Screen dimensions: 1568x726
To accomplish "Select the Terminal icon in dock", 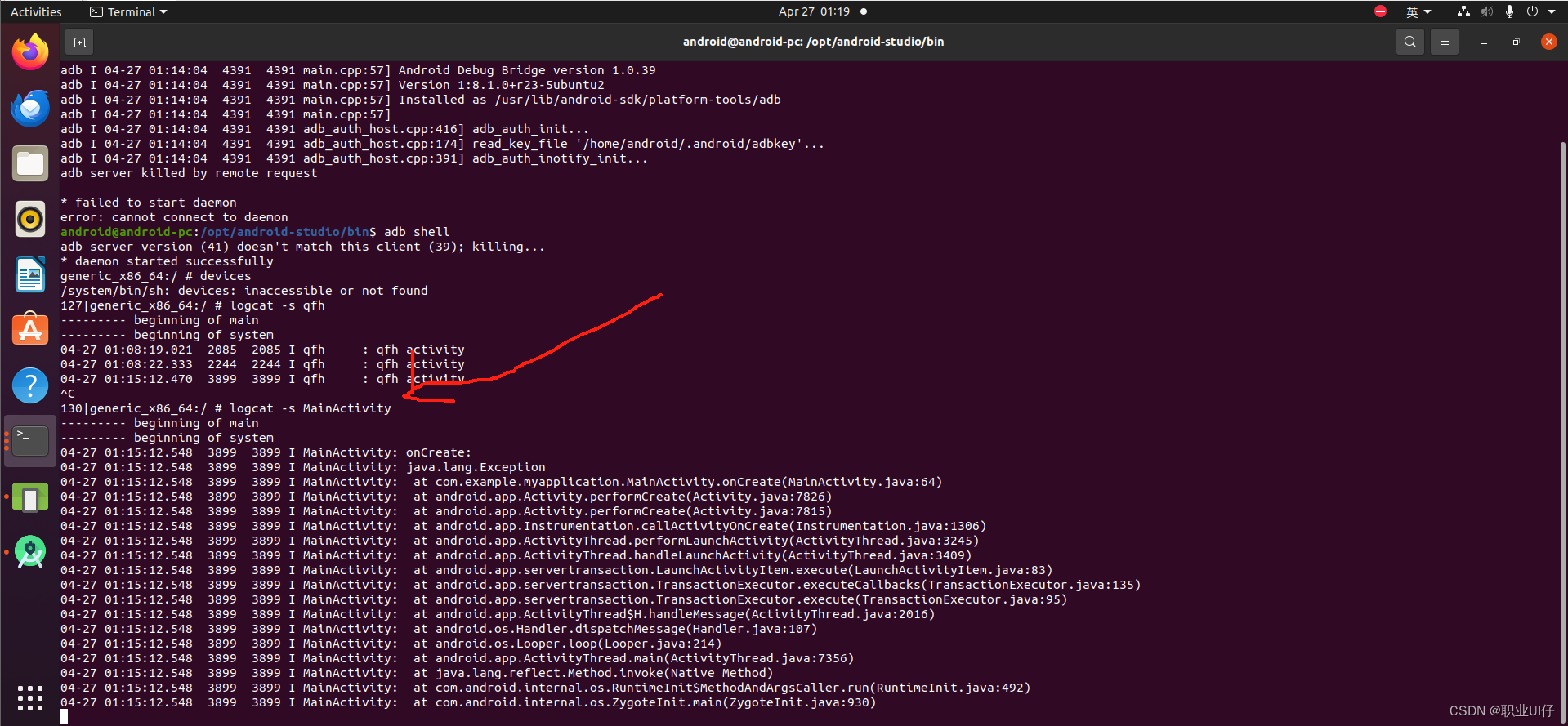I will click(30, 441).
